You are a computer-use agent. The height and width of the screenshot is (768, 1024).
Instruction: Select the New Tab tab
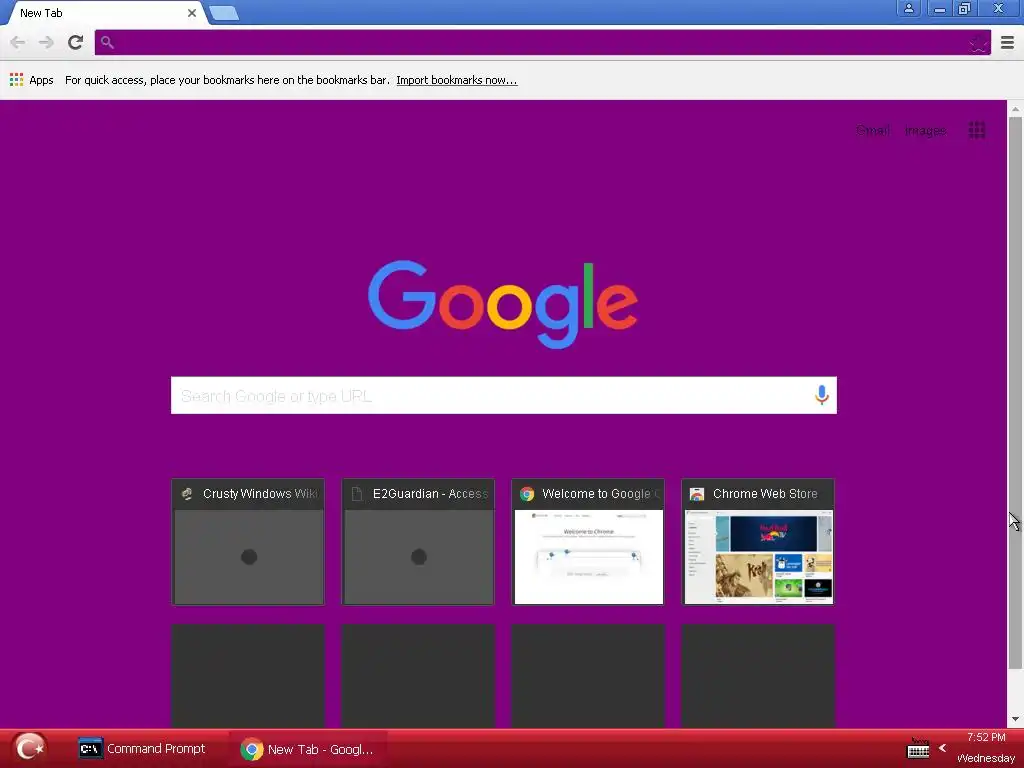[x=104, y=13]
